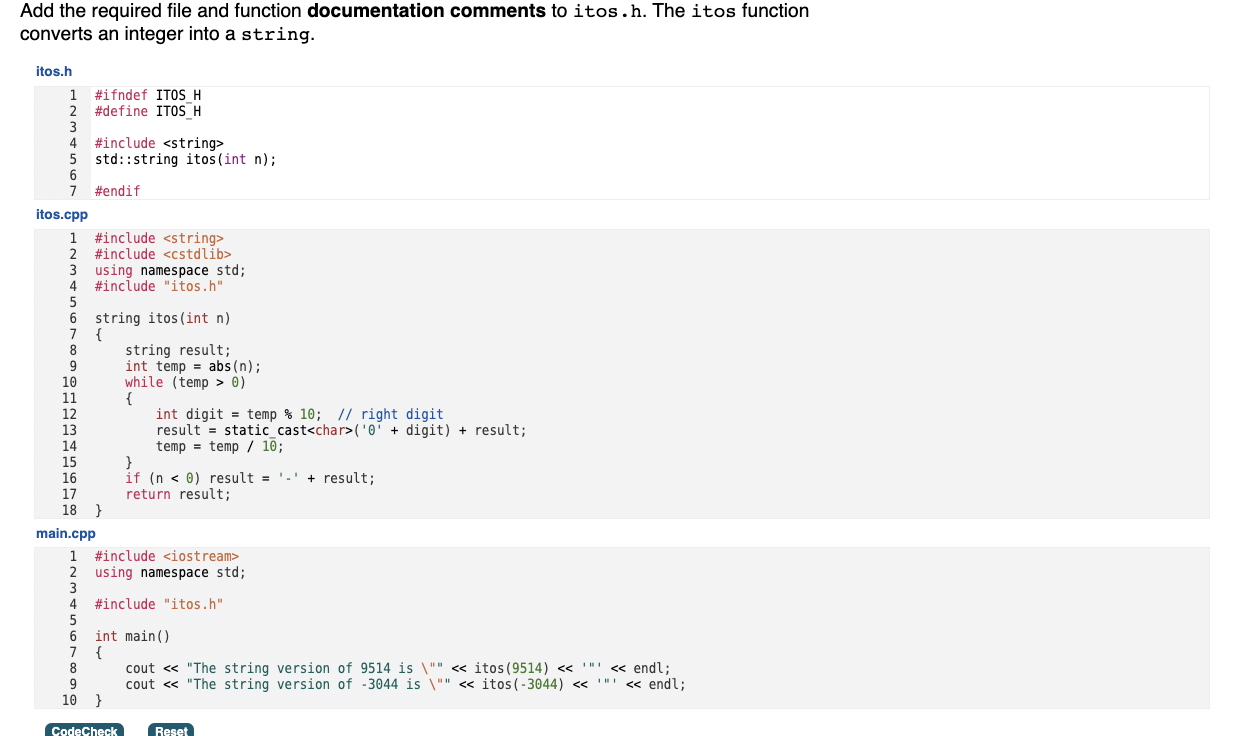Click the return result statement

pyautogui.click(x=180, y=494)
